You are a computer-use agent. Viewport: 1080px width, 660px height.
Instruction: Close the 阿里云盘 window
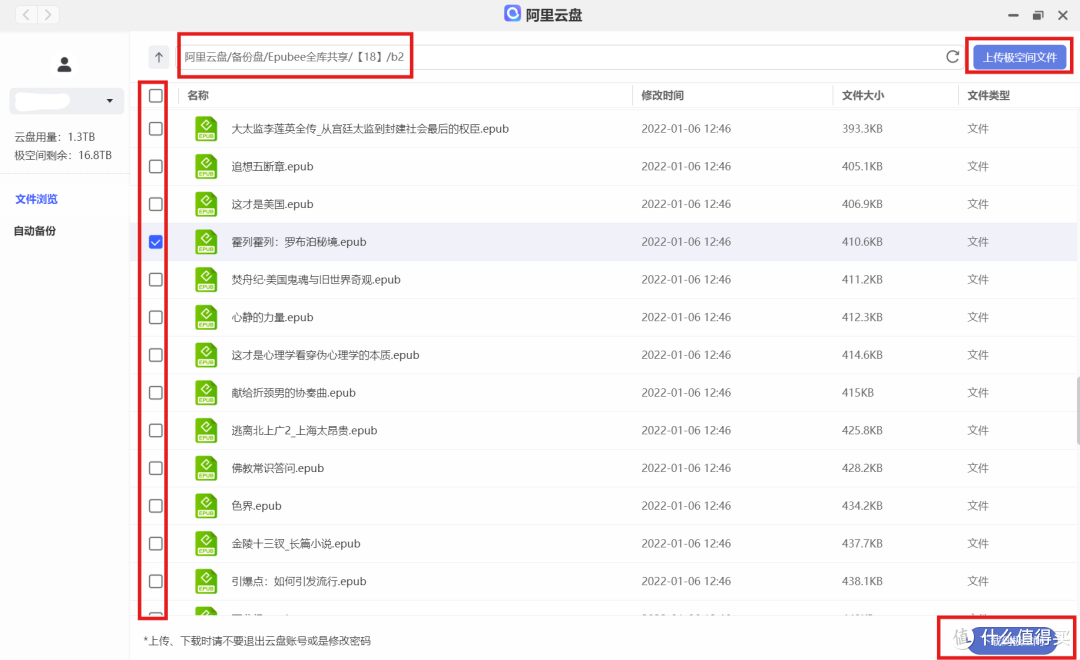(1063, 14)
